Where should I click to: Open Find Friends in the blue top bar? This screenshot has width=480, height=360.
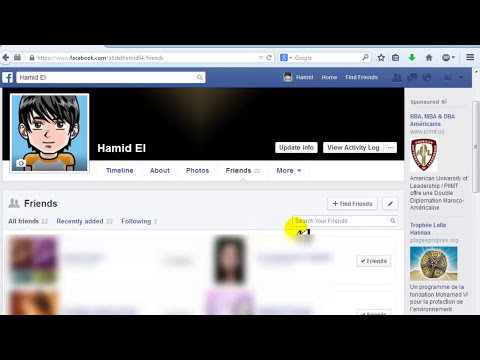point(362,77)
